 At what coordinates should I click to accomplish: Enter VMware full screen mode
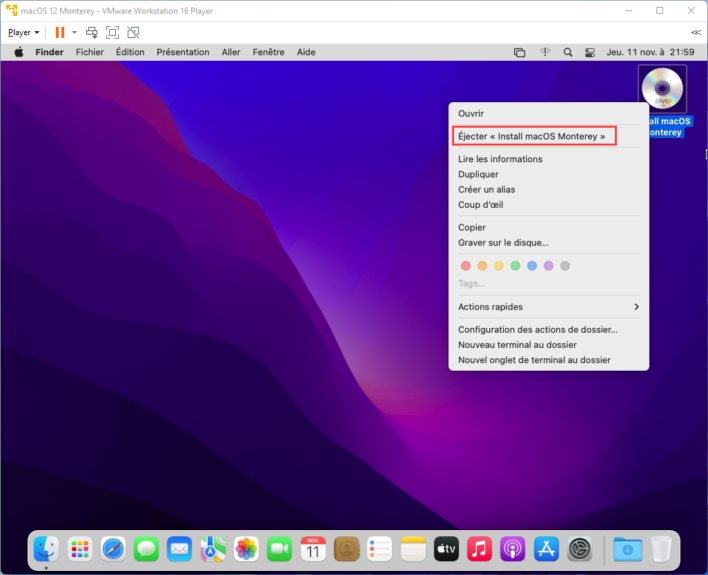112,32
